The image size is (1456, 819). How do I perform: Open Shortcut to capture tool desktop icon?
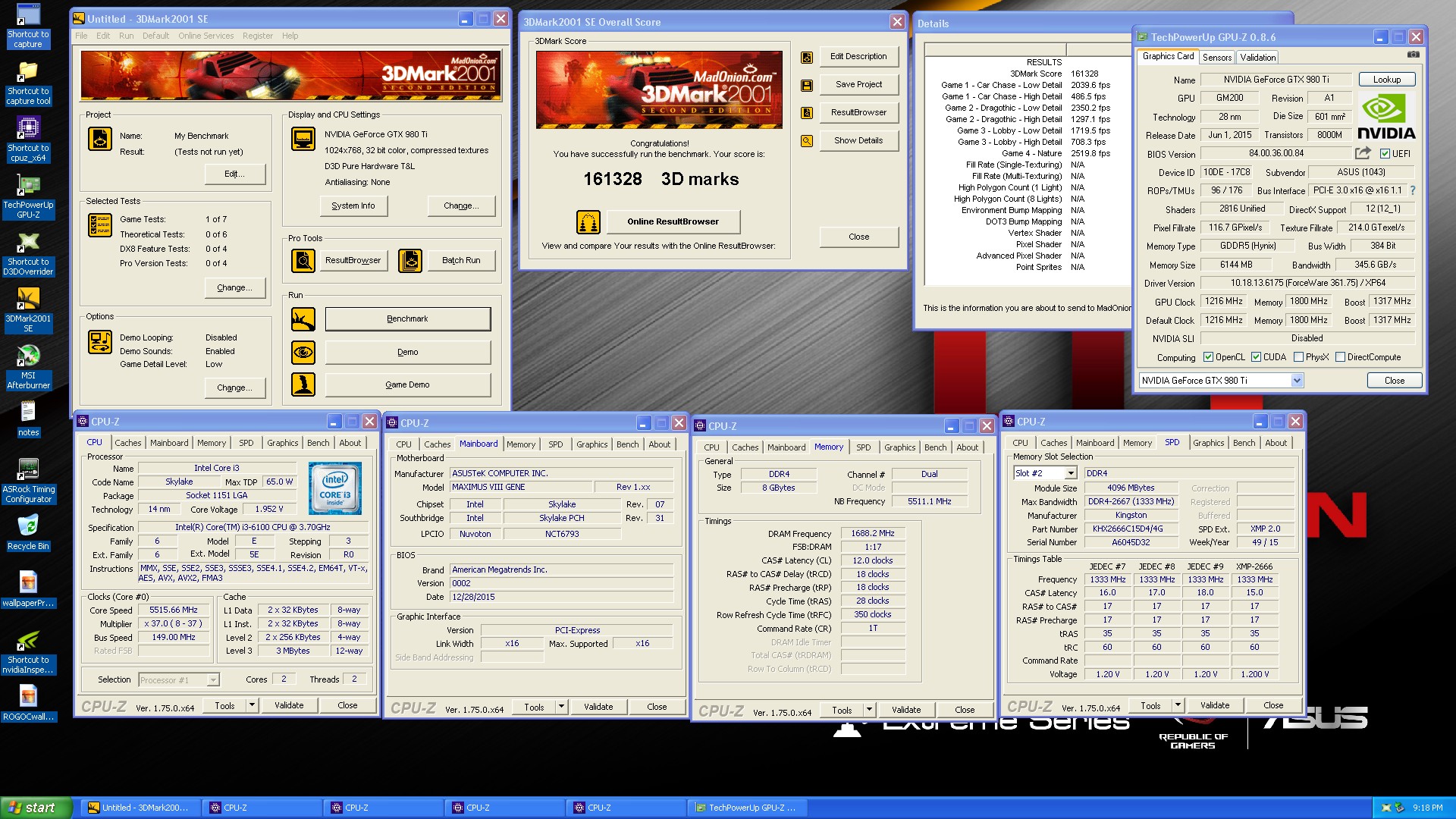pyautogui.click(x=28, y=83)
